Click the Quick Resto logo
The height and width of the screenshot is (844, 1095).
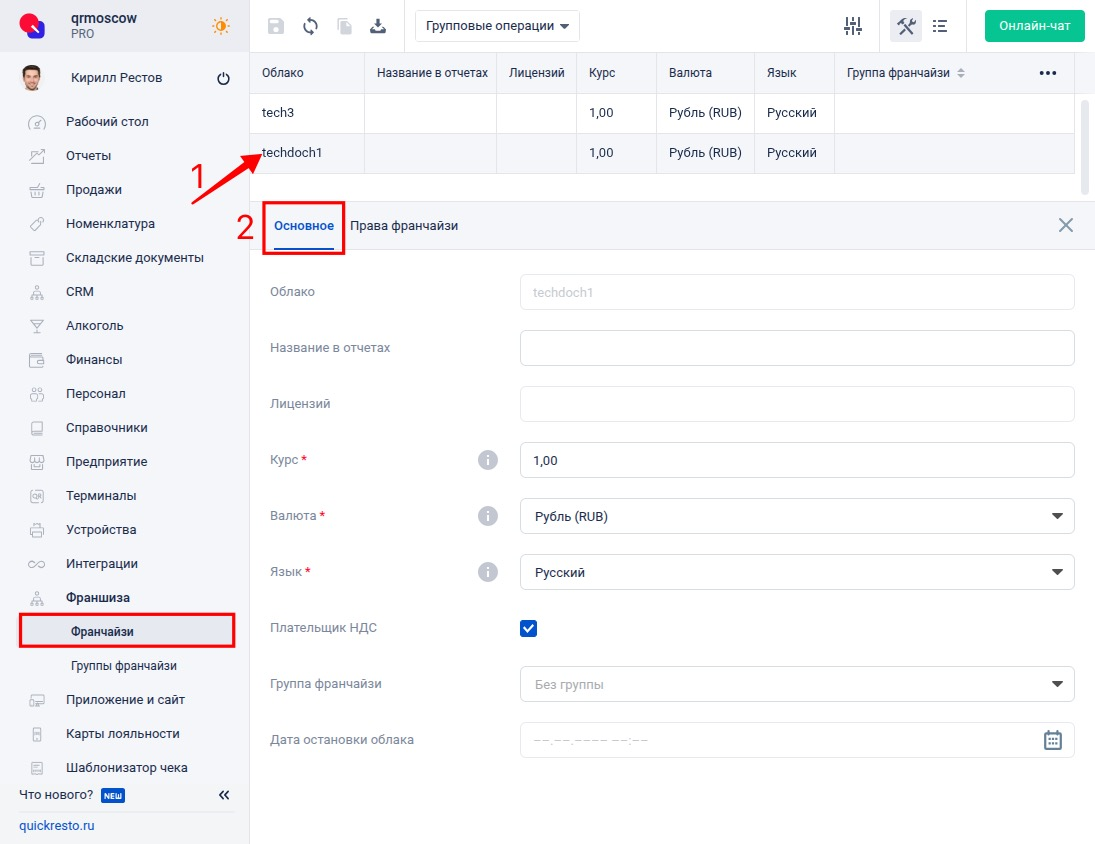(x=32, y=26)
